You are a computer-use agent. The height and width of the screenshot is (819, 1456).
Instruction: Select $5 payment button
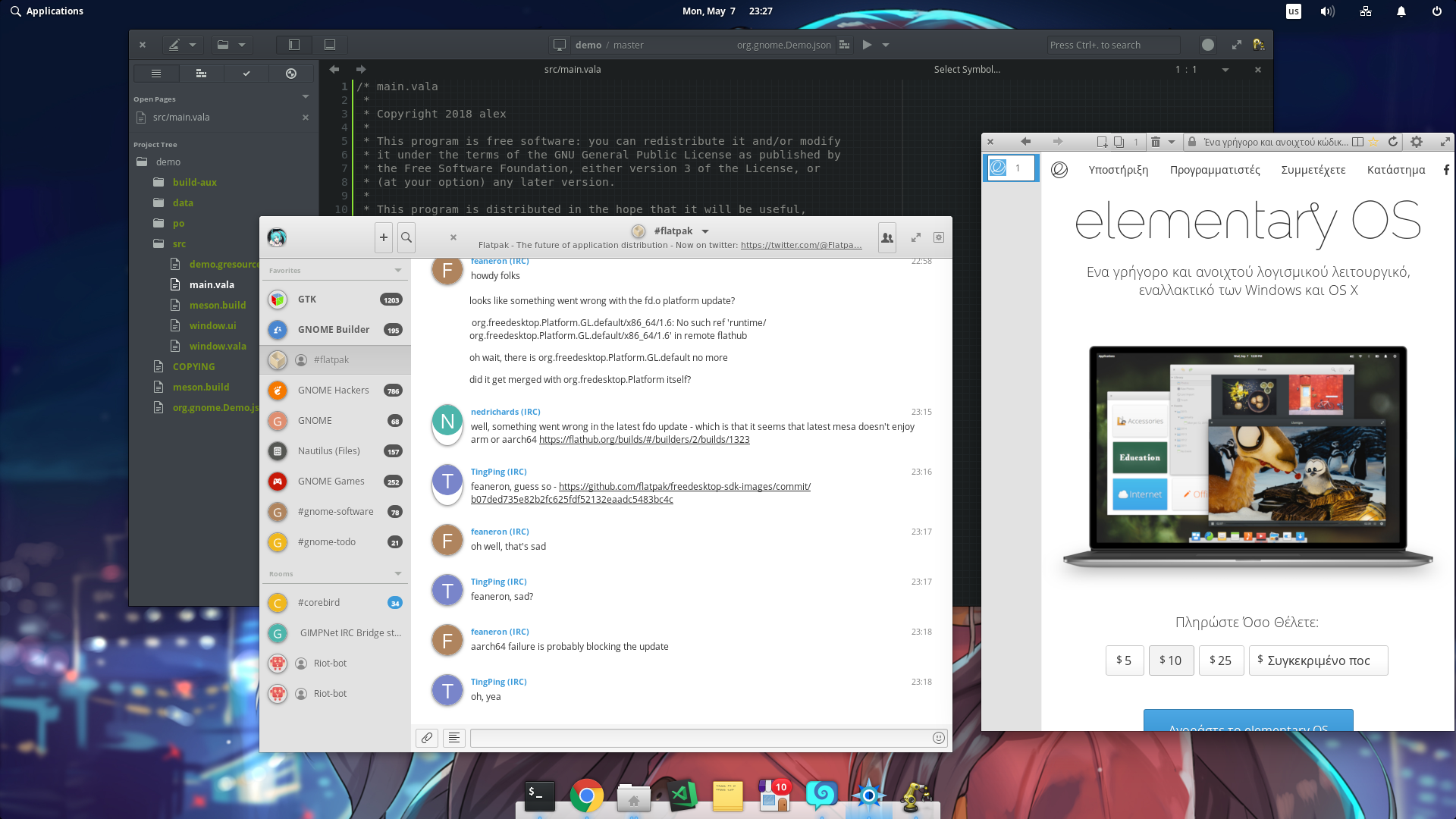coord(1125,661)
